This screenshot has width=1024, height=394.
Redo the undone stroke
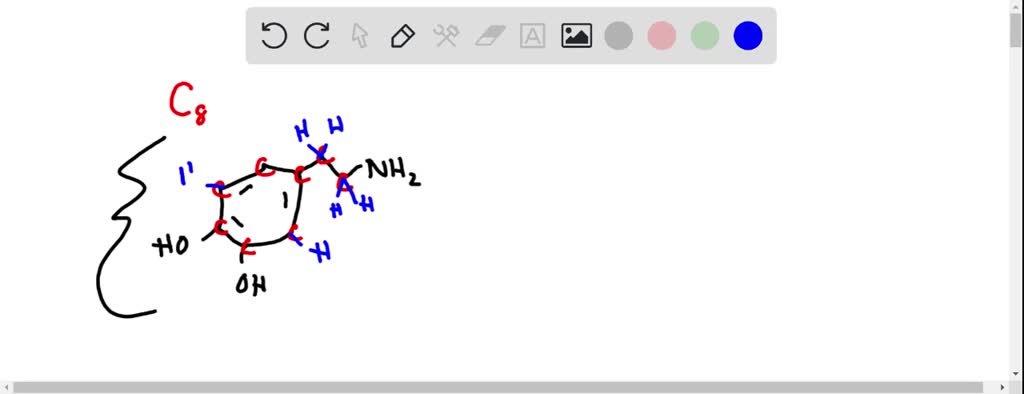(317, 35)
